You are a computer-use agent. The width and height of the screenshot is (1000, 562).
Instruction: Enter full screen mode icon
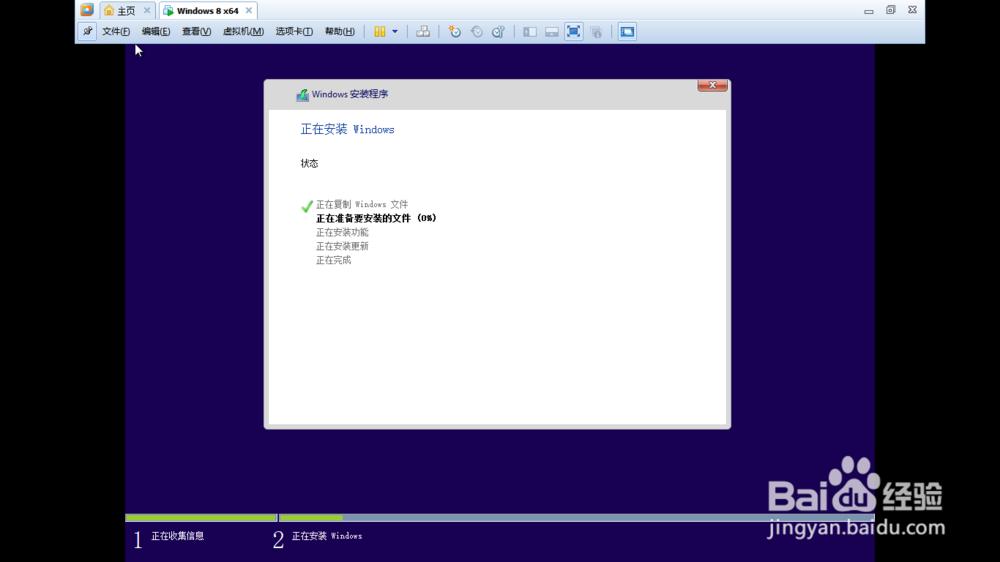tap(573, 31)
